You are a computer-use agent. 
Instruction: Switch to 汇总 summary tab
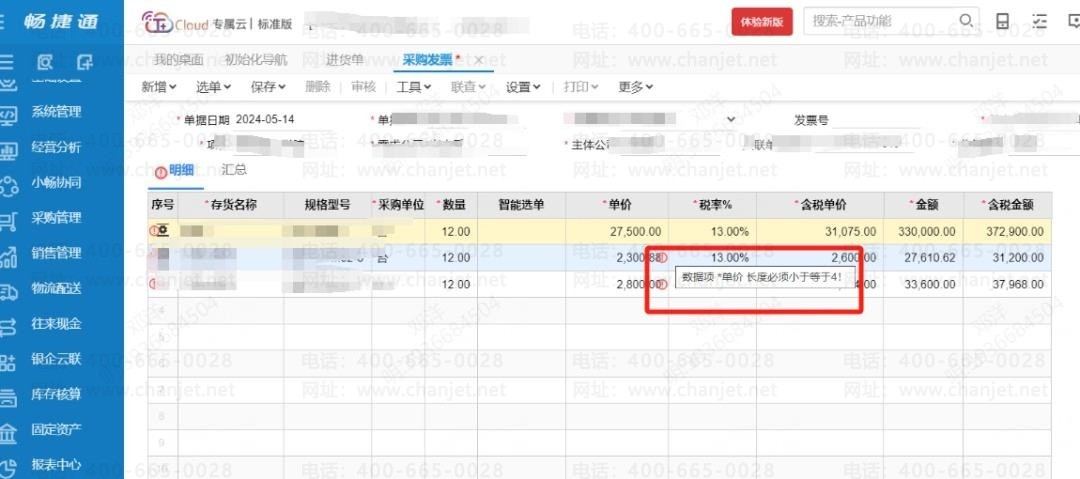[x=233, y=170]
